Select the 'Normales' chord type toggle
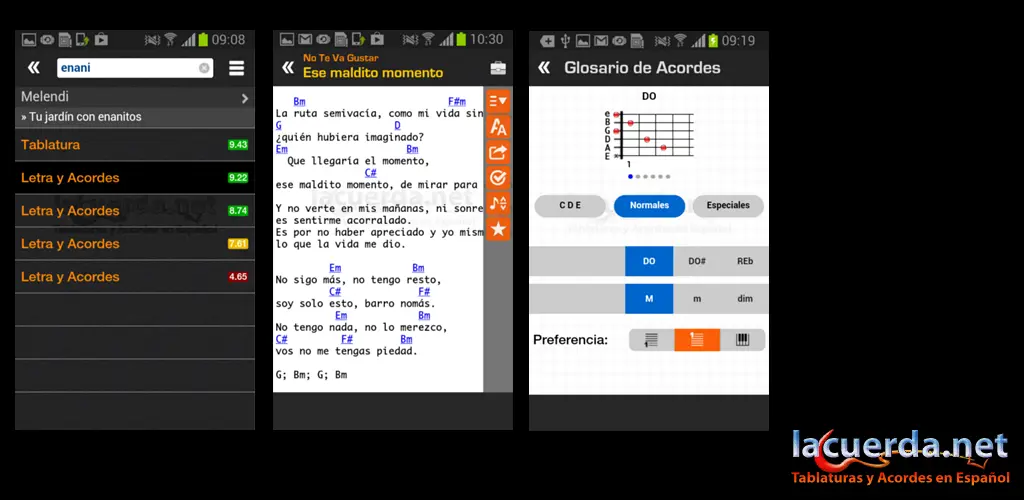Viewport: 1024px width, 500px height. [649, 206]
